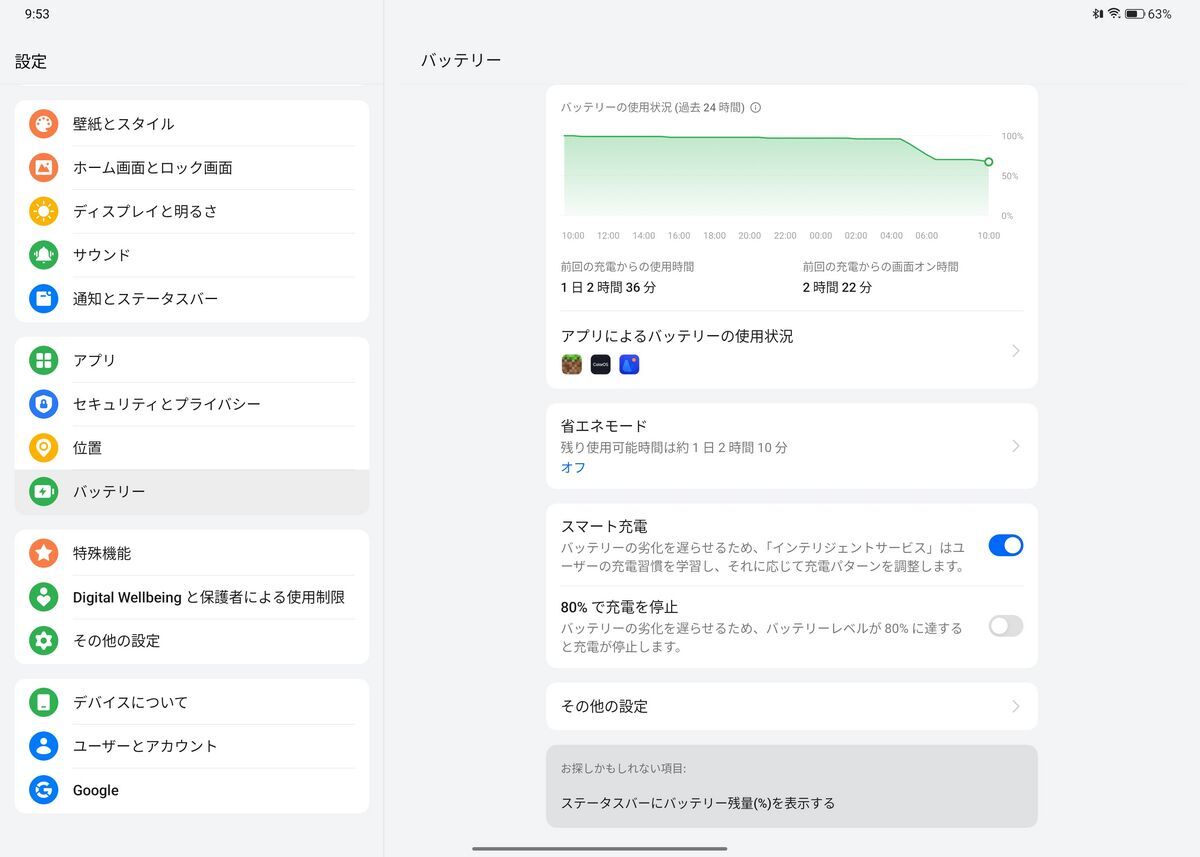Screen dimensions: 1200x857
Task: Tap the アプリ green grid icon
Action: [x=44, y=360]
